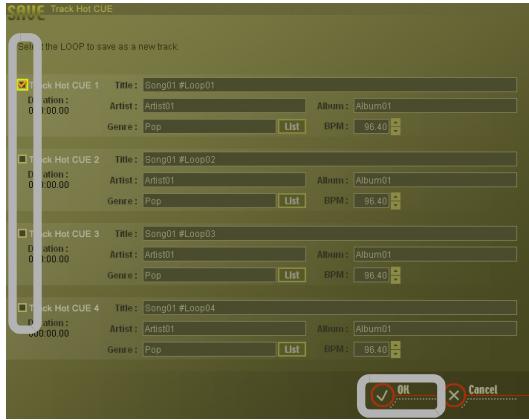Confirm saving with the OK checkmark icon
The image size is (529, 420).
(382, 395)
